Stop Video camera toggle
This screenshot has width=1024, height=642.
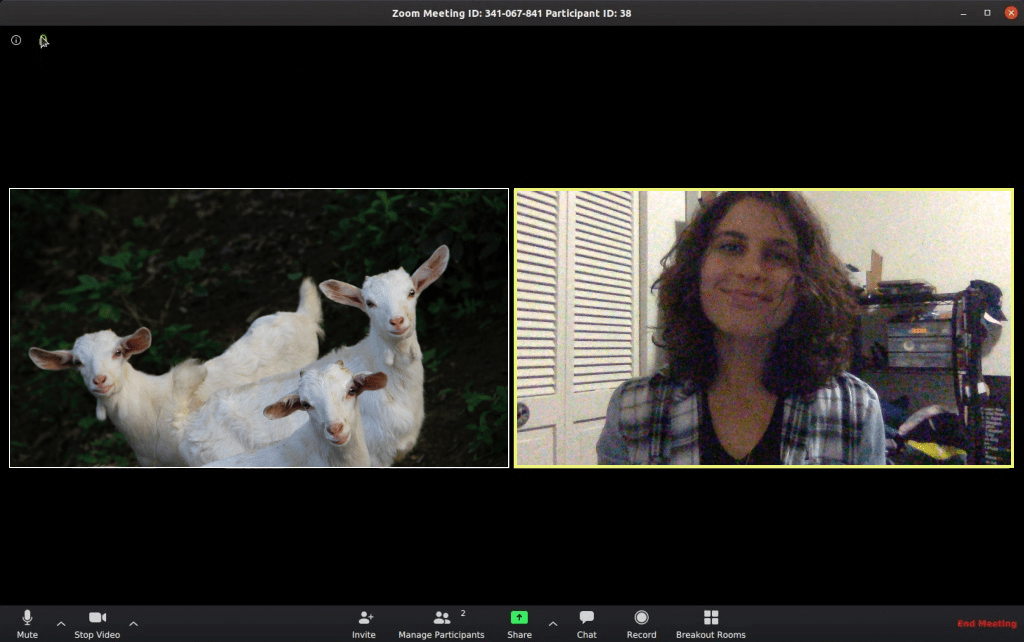pos(97,622)
